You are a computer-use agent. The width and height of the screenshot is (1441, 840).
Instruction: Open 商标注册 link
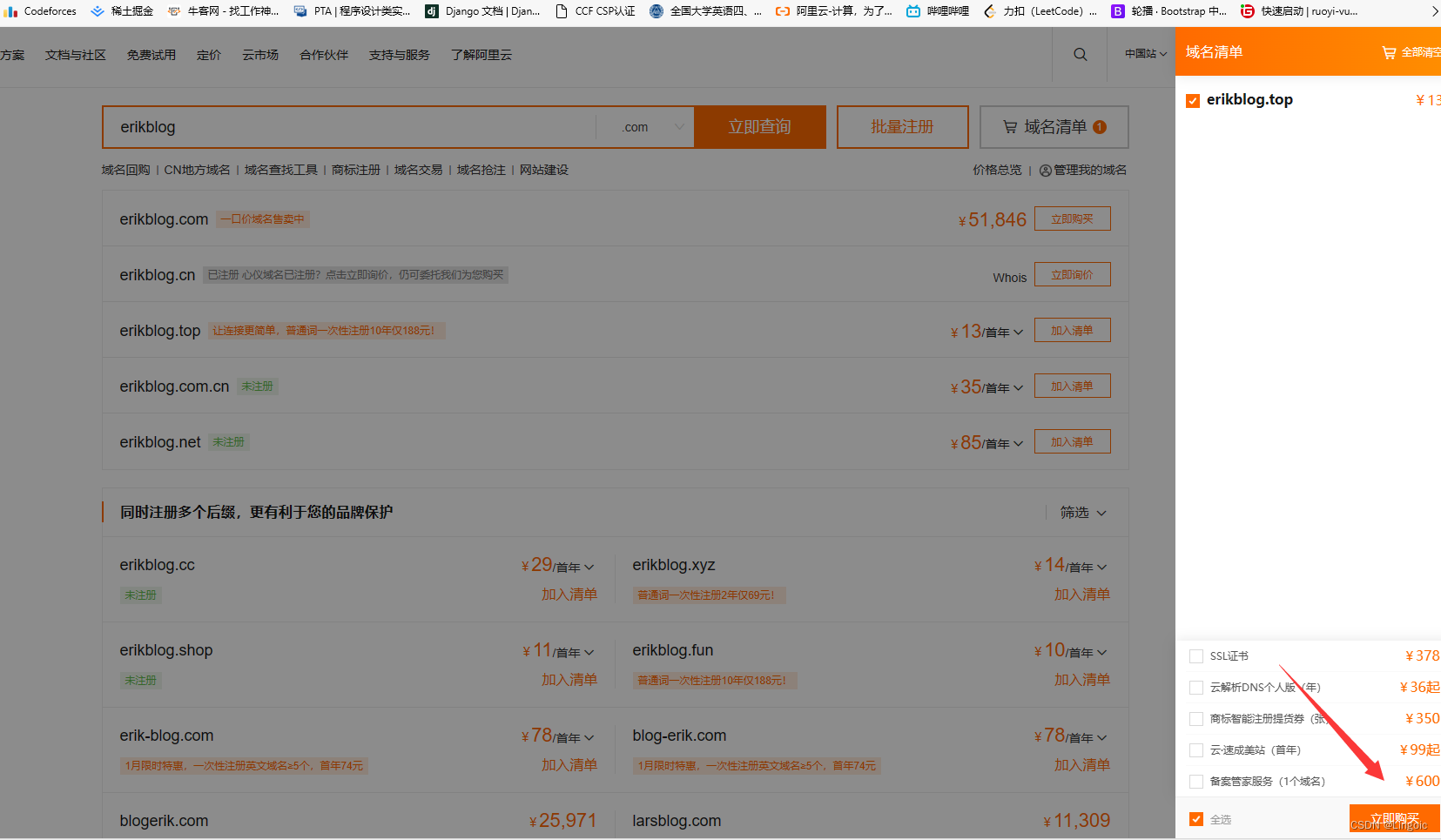coord(356,170)
